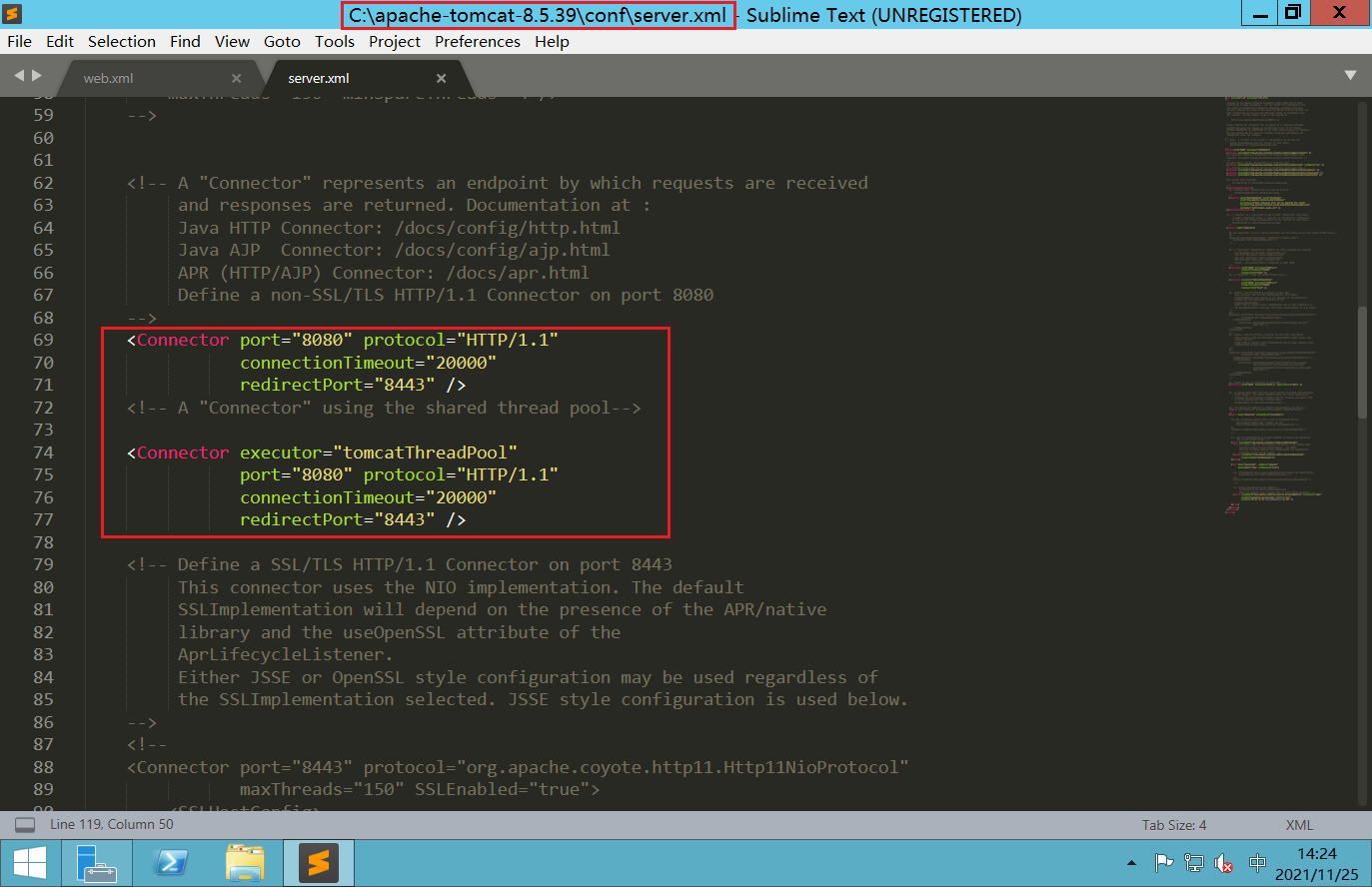
Task: Click executor="tomcatThreadPool" on line 74
Action: pyautogui.click(x=379, y=452)
